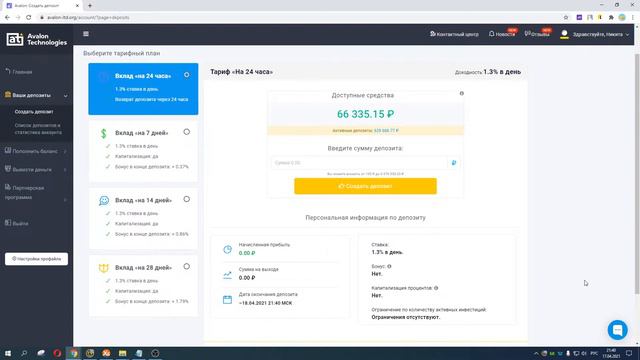Click the payout amount chart icon

point(227,275)
